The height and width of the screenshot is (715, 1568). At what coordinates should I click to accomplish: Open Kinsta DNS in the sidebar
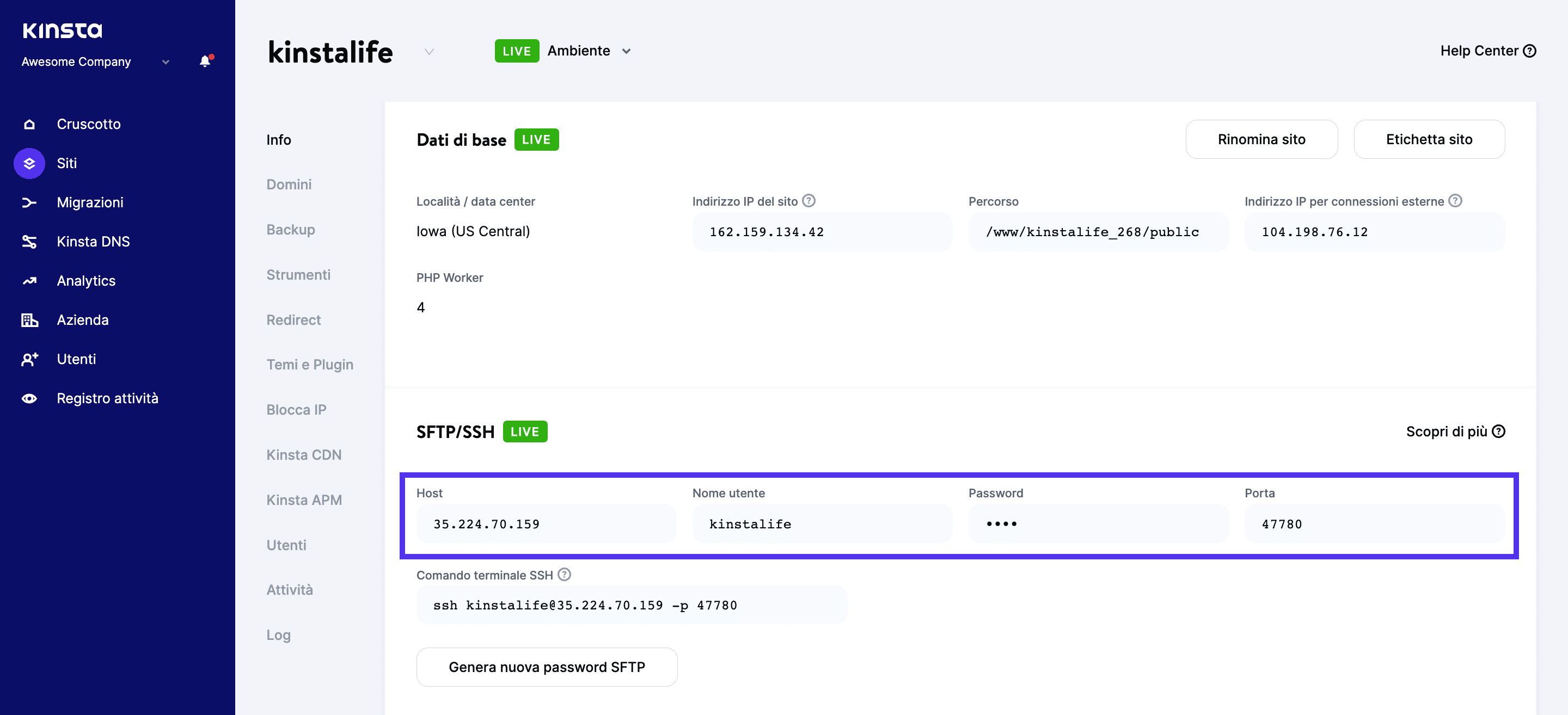93,242
